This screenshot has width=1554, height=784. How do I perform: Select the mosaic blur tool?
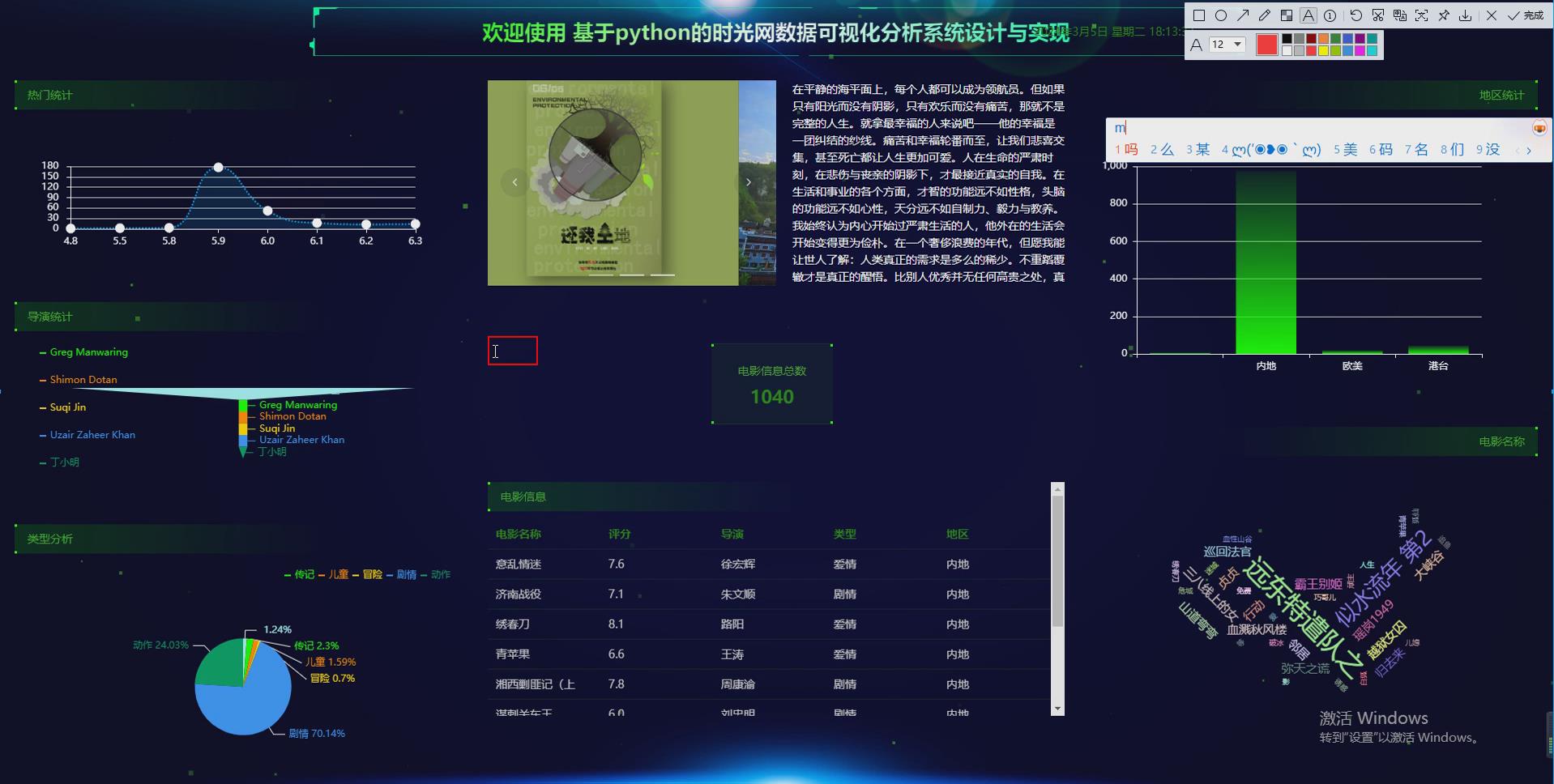pos(1287,16)
